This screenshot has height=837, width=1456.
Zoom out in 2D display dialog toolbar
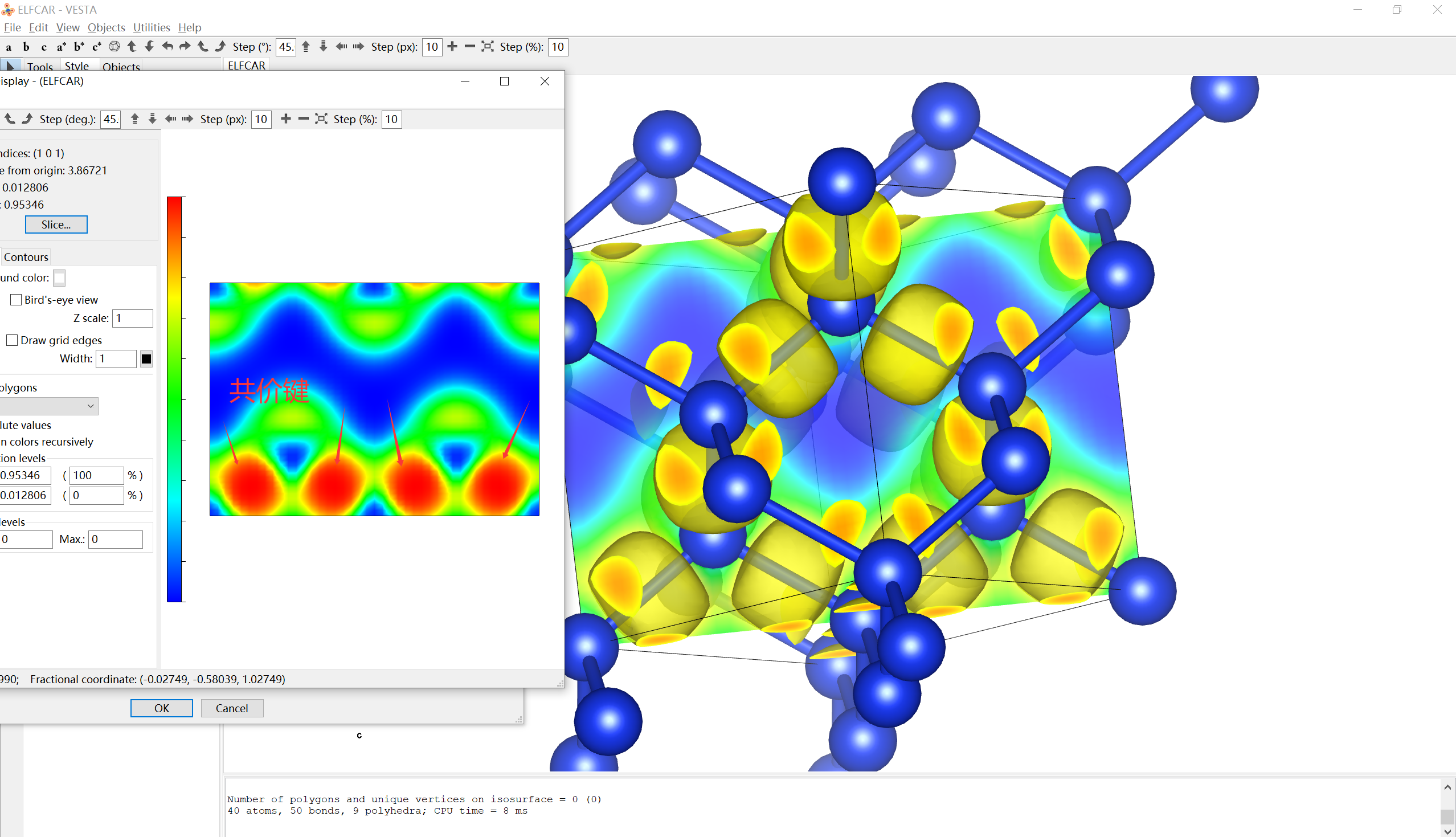click(x=304, y=119)
